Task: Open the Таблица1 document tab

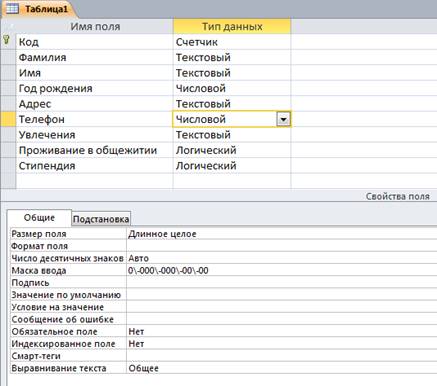Action: pyautogui.click(x=39, y=9)
